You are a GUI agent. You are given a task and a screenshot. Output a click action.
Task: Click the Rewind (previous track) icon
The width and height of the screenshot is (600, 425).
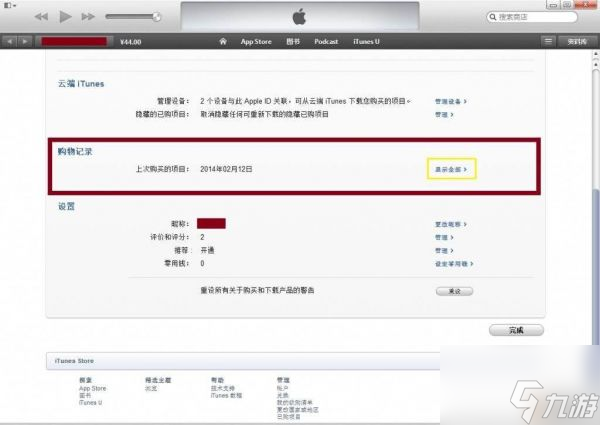click(x=42, y=17)
